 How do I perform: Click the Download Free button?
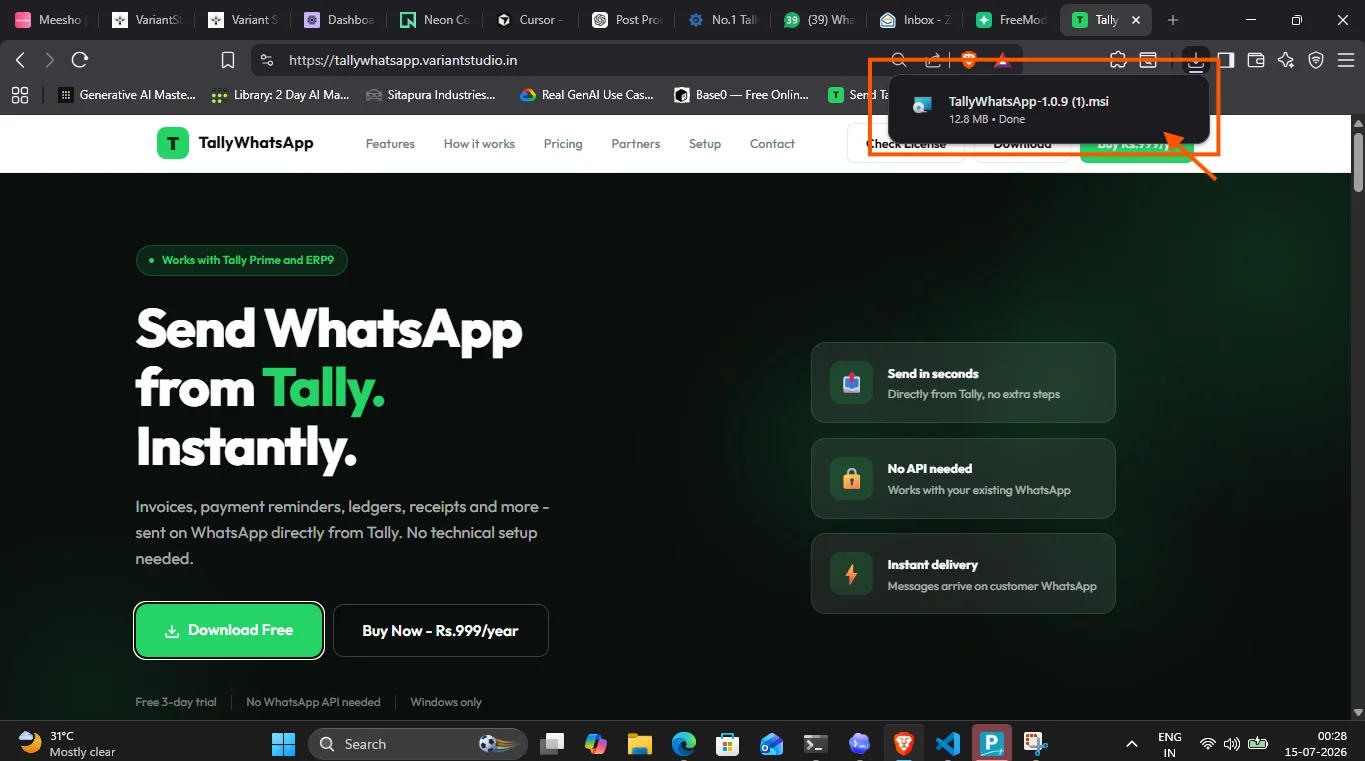[229, 630]
